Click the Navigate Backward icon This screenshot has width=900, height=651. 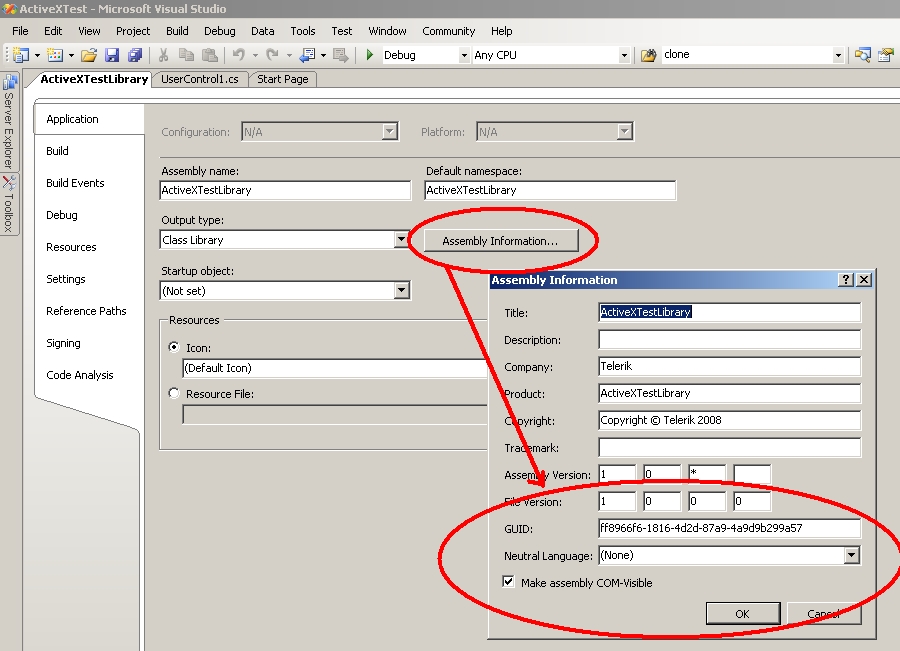(308, 55)
